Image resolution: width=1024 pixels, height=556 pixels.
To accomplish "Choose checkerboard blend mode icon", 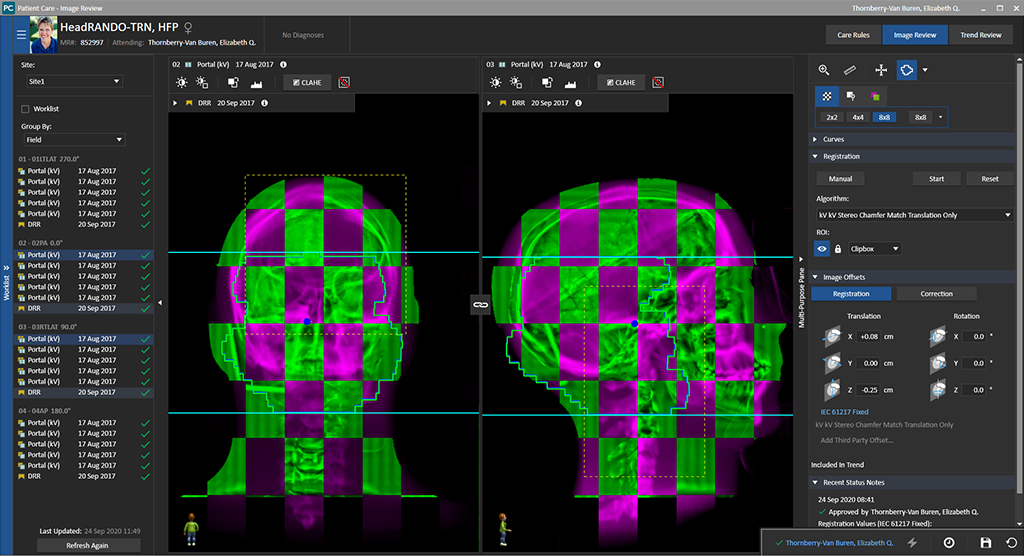I will (x=827, y=96).
